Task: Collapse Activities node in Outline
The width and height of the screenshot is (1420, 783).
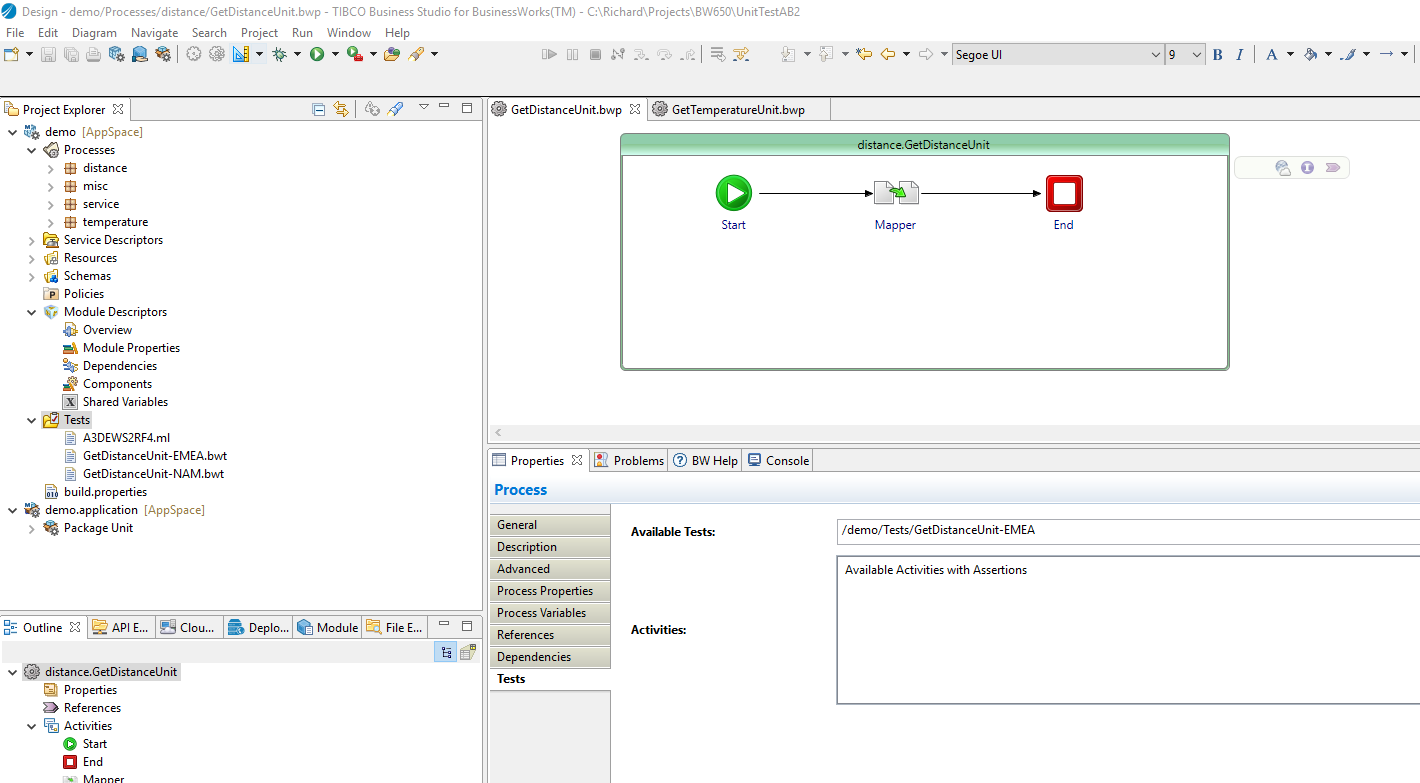Action: point(32,726)
